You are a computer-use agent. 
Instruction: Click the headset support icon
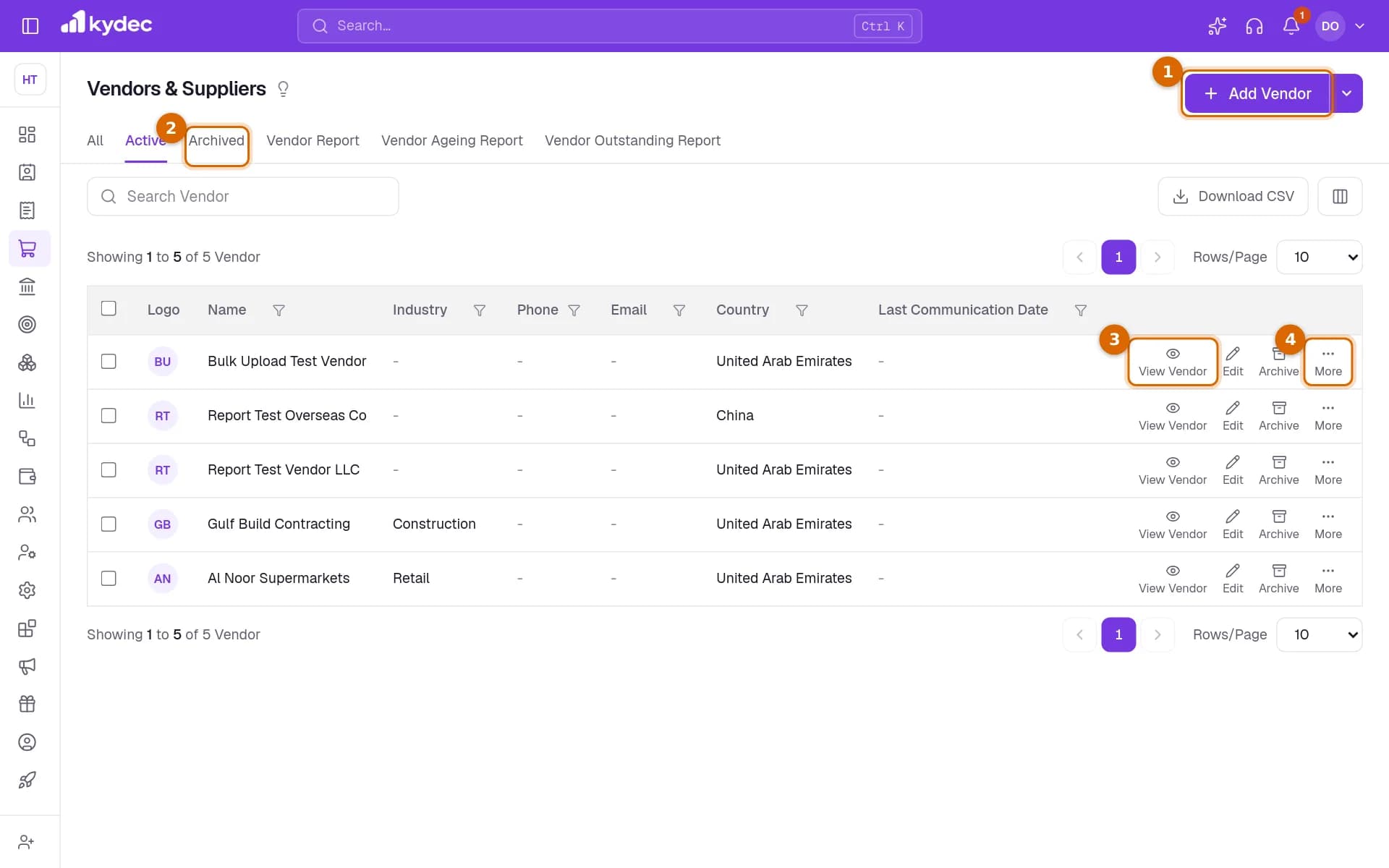pyautogui.click(x=1254, y=26)
